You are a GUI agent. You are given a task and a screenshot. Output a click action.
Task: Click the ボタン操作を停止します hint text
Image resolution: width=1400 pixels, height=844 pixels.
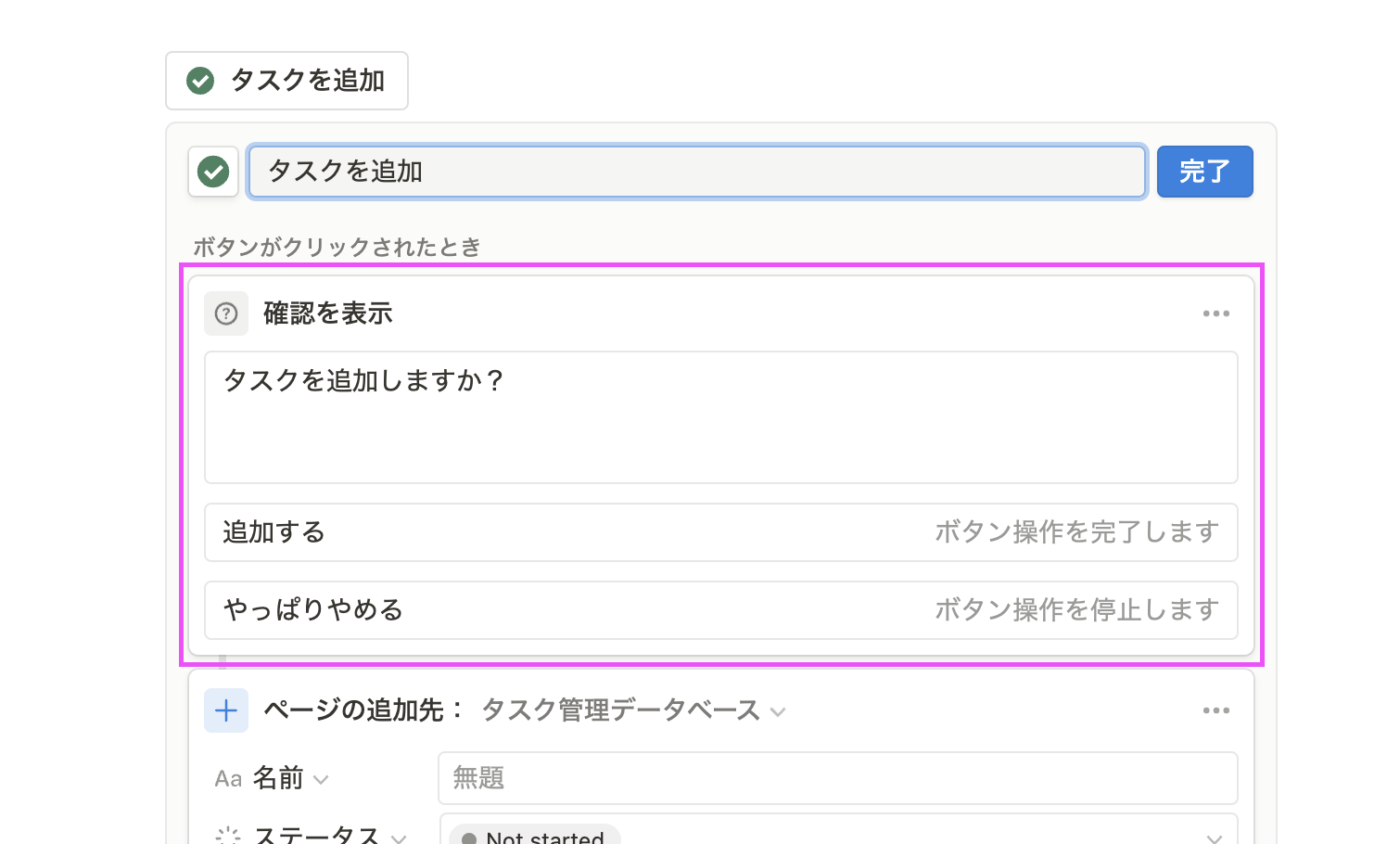click(x=1076, y=610)
